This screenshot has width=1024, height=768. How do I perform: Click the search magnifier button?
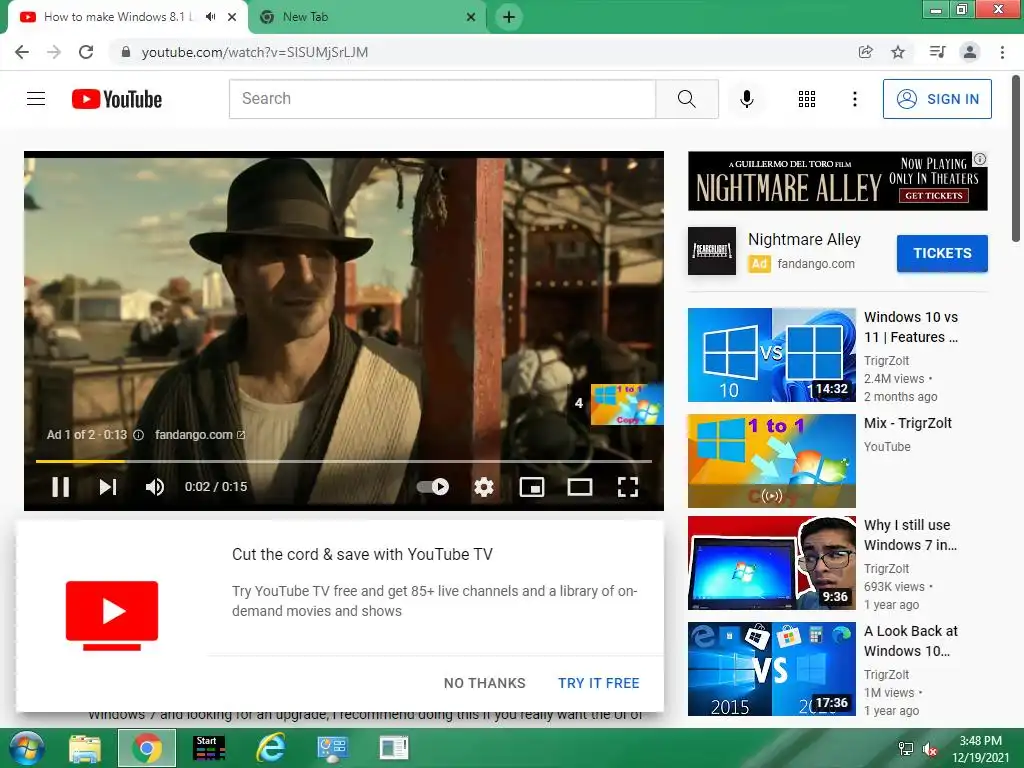pos(686,99)
